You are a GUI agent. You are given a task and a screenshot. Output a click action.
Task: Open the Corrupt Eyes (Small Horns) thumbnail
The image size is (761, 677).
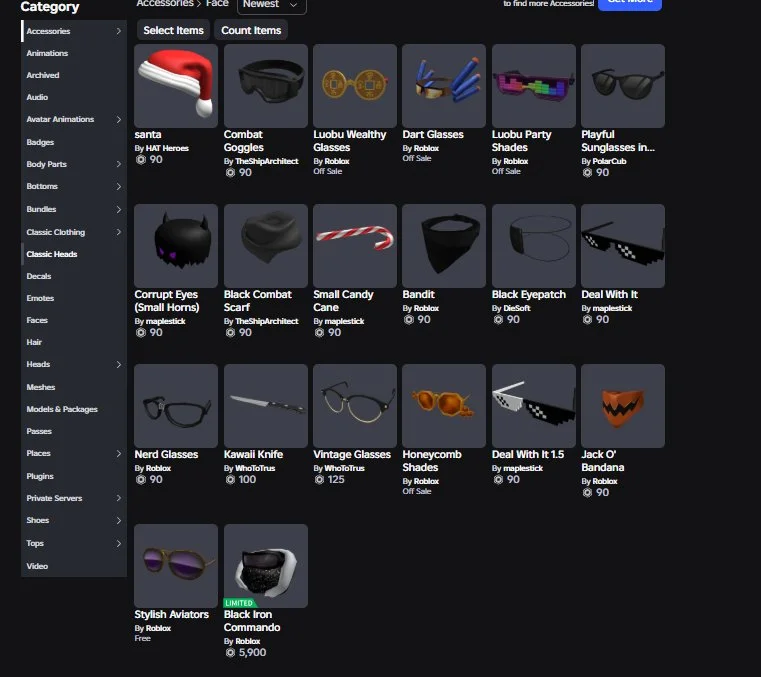click(x=176, y=246)
